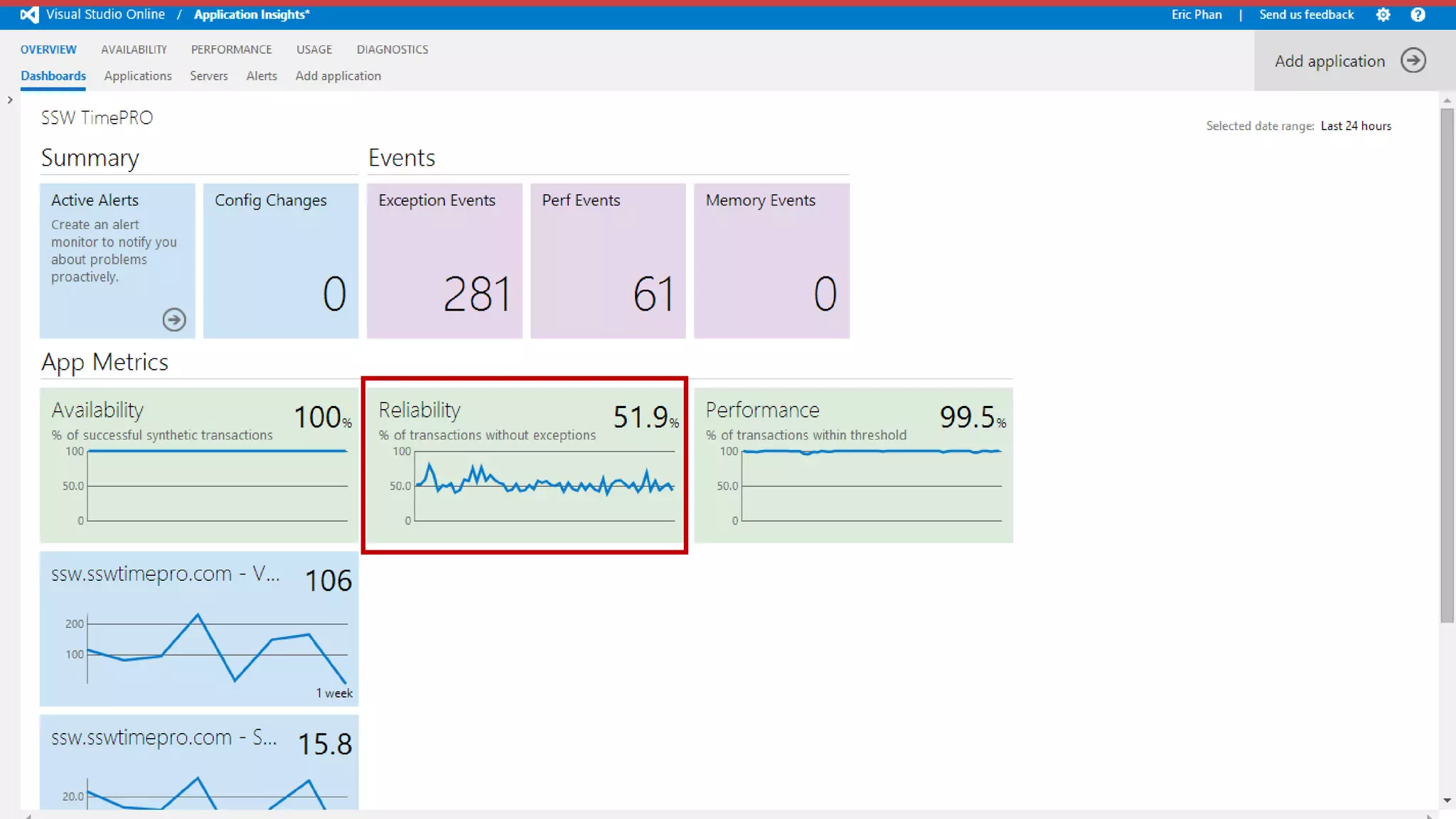Click the Add application arrow circle icon
The height and width of the screenshot is (819, 1456).
1413,60
